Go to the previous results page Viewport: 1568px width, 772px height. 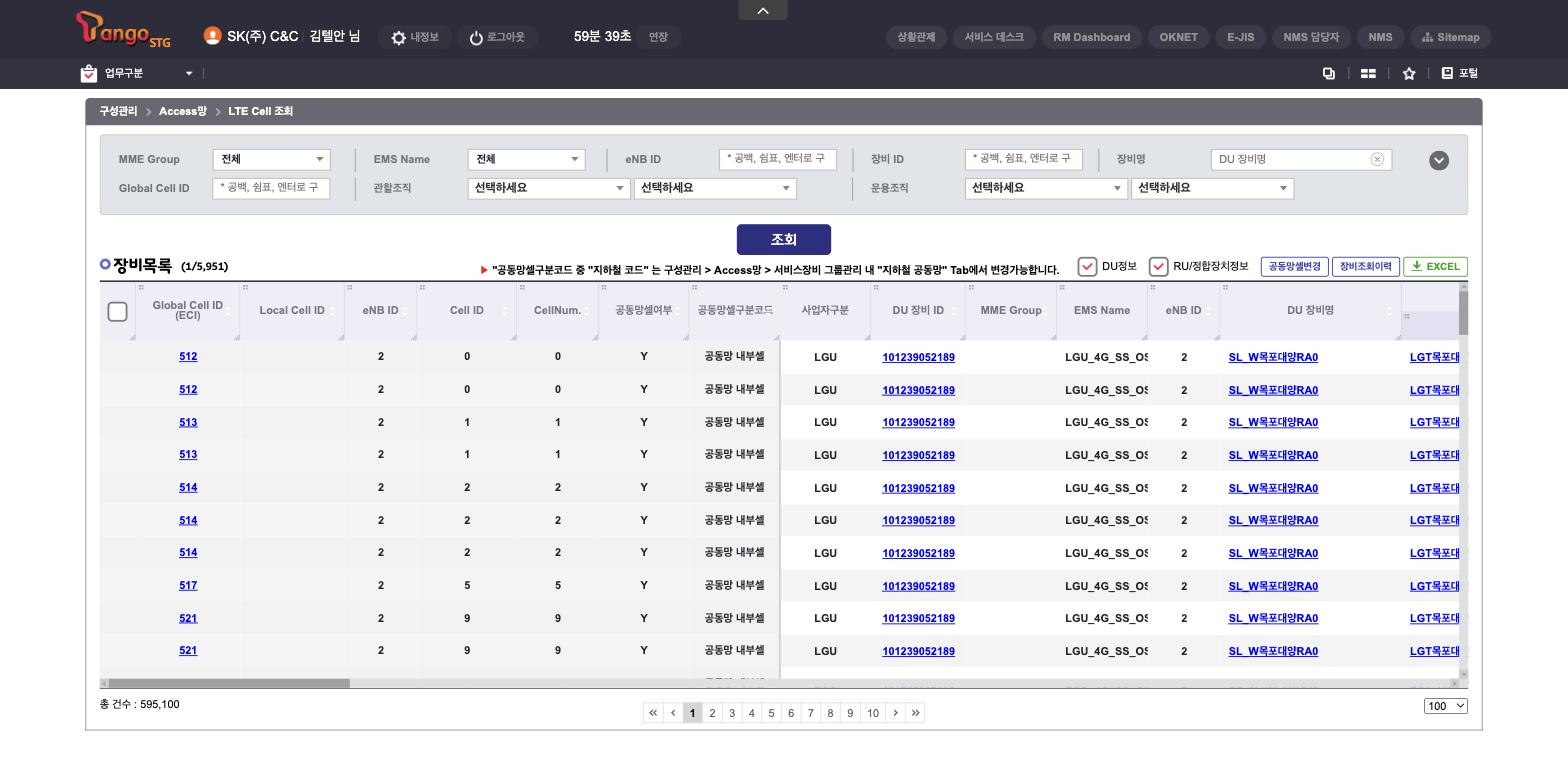673,713
